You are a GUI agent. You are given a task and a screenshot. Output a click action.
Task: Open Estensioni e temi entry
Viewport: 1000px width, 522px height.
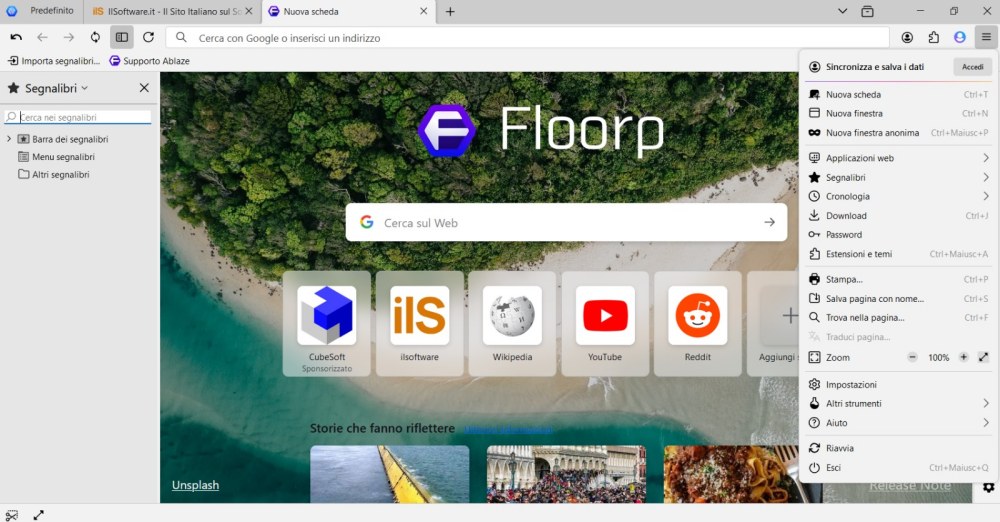(x=898, y=254)
